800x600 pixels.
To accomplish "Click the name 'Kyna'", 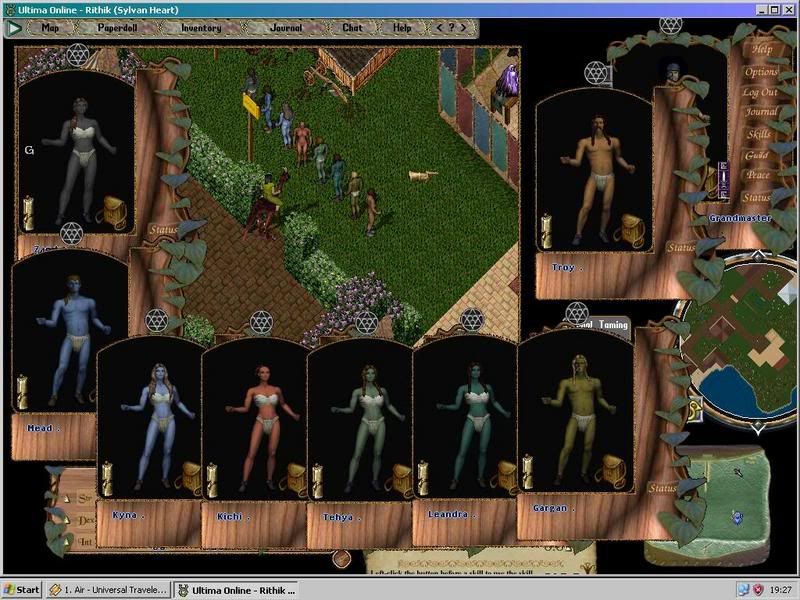I will click(124, 515).
